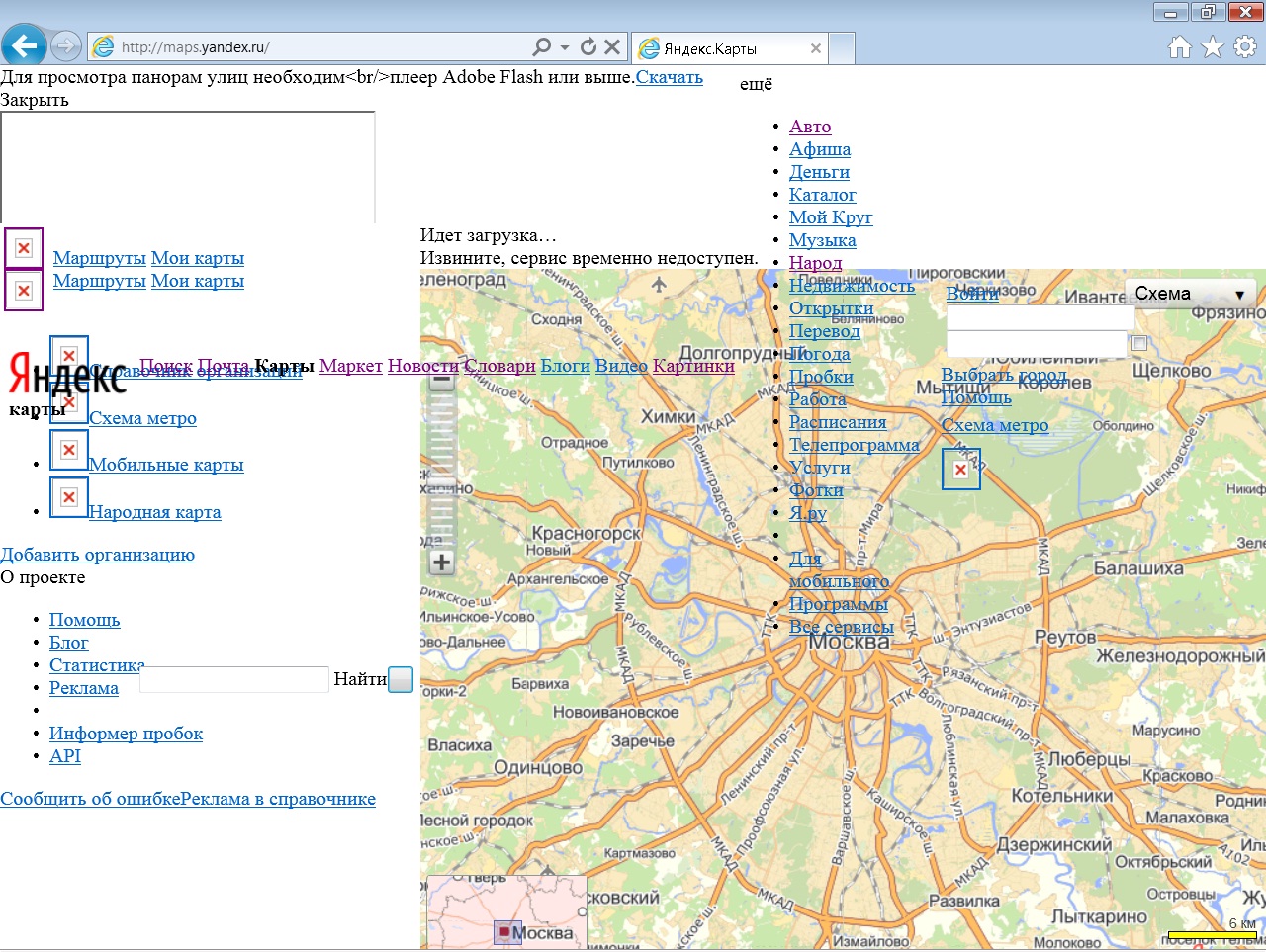Open the address bar autocomplete dropdown arrow
Viewport: 1266px width, 952px height.
point(565,46)
